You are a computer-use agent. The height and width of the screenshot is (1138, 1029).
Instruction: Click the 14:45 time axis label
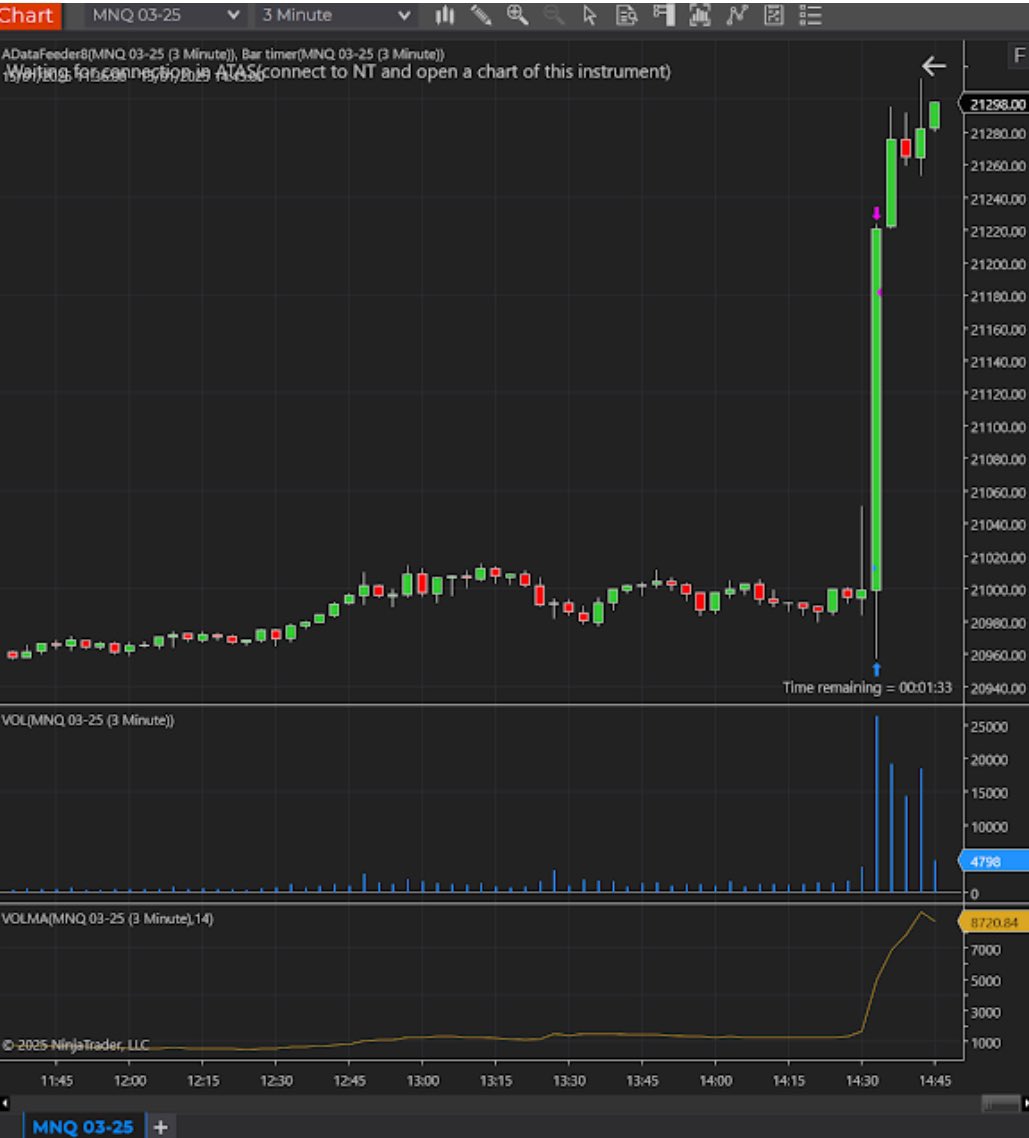[x=935, y=1081]
